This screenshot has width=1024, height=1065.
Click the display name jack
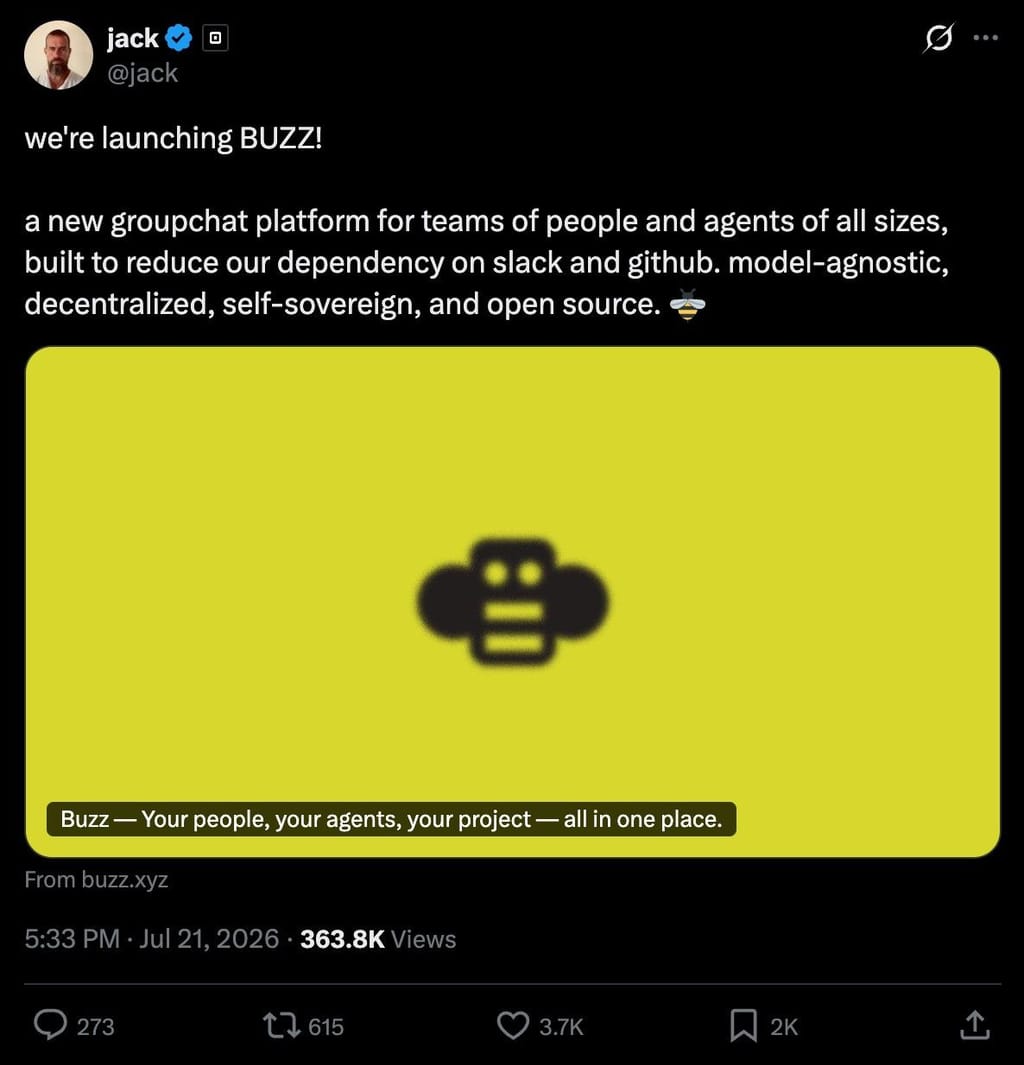(x=132, y=38)
